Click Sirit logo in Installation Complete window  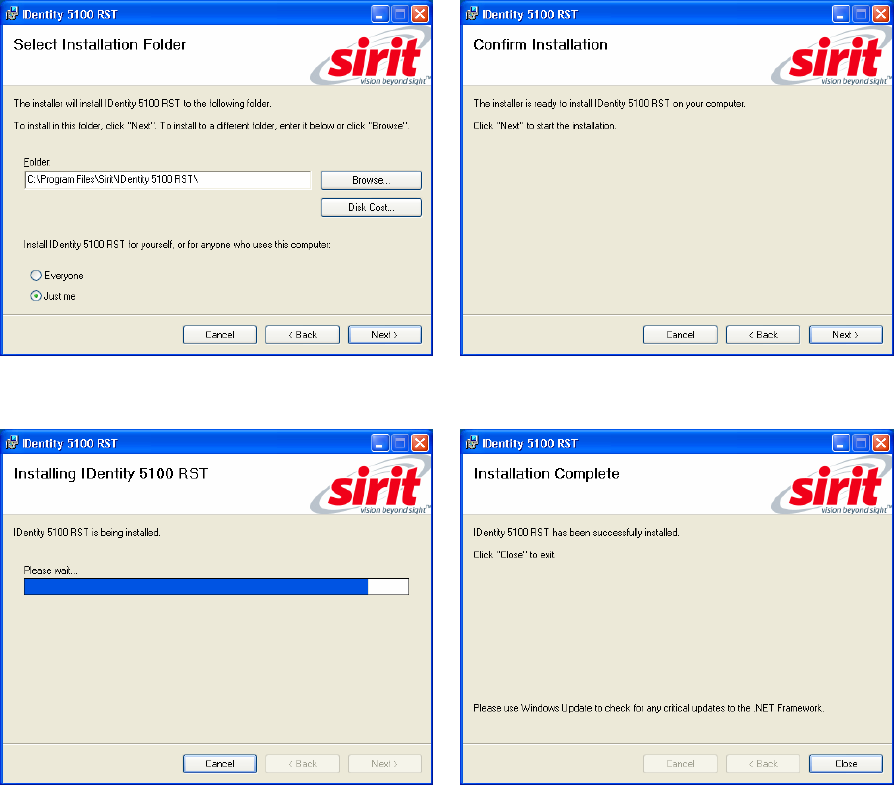click(831, 486)
